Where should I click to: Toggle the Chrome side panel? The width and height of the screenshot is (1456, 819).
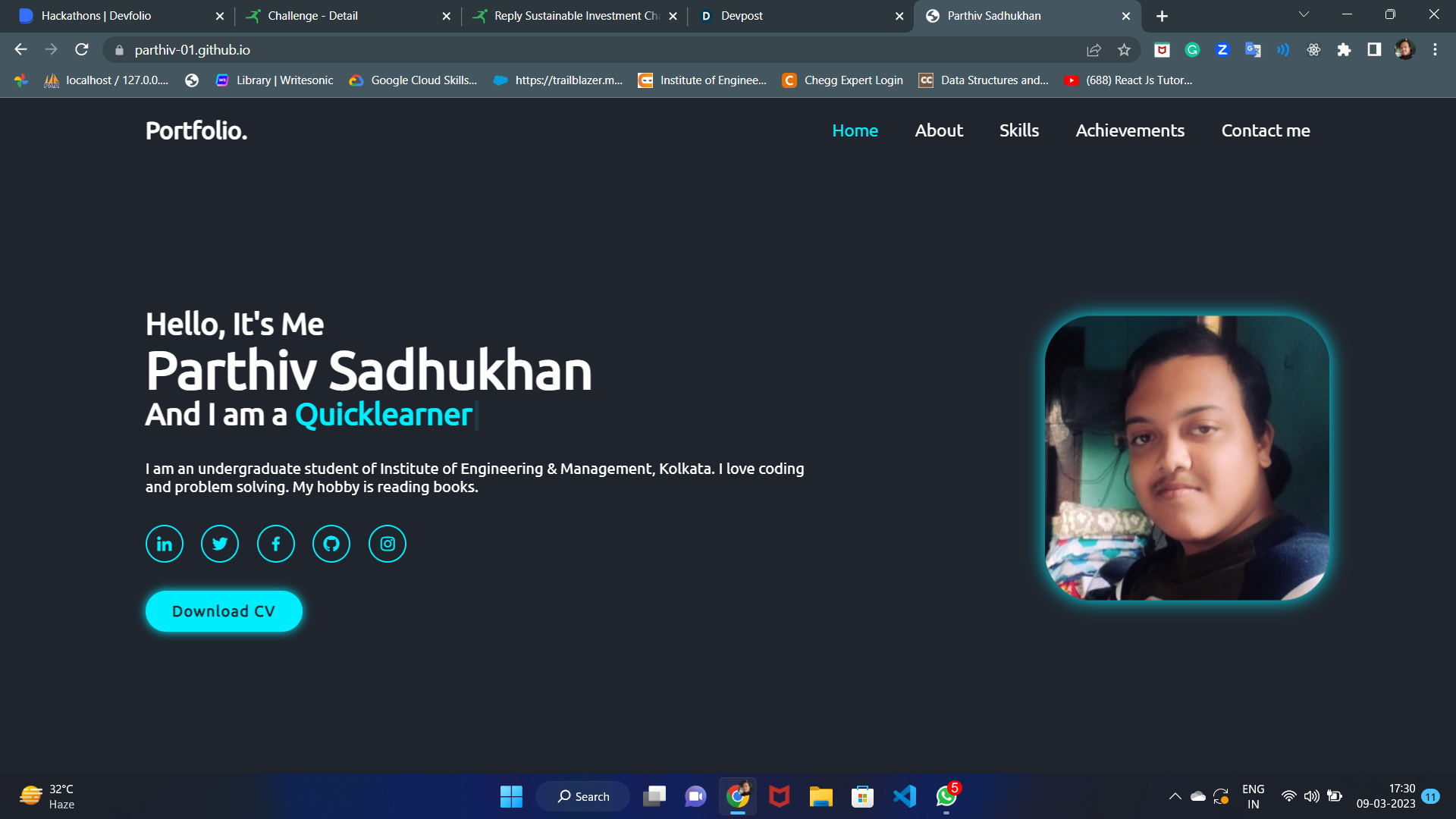[1374, 50]
